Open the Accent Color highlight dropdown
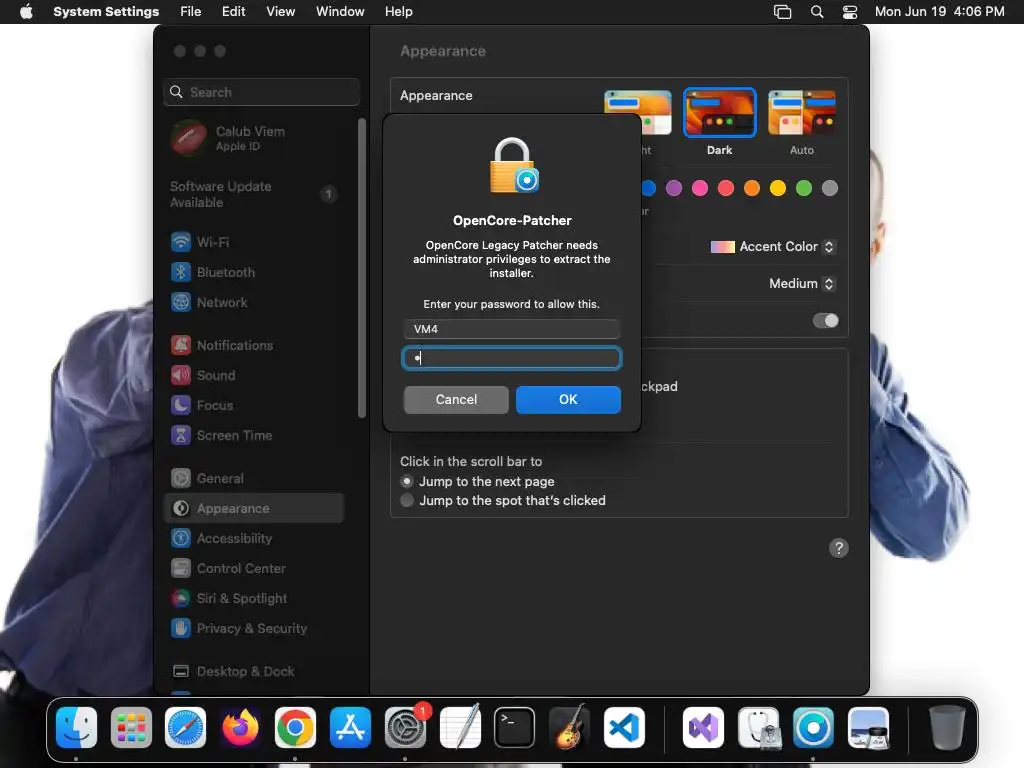Image resolution: width=1024 pixels, height=768 pixels. (773, 247)
